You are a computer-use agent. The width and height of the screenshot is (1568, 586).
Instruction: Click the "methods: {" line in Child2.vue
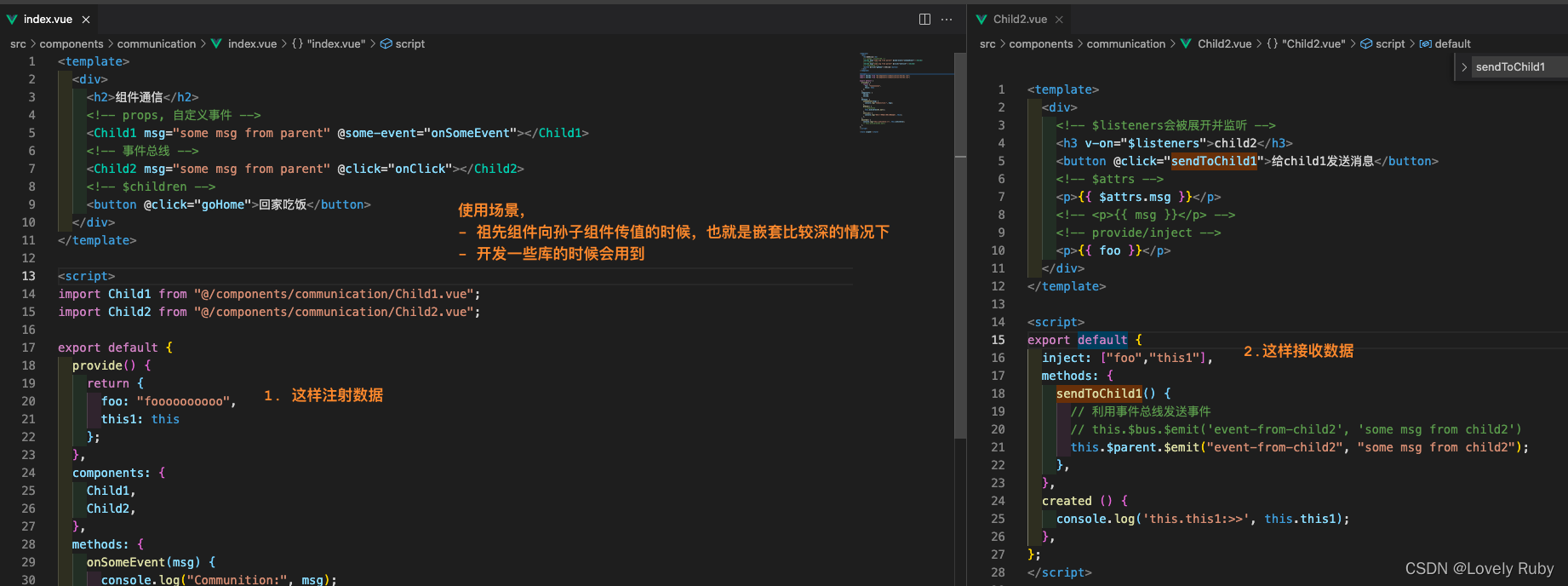[x=1077, y=376]
